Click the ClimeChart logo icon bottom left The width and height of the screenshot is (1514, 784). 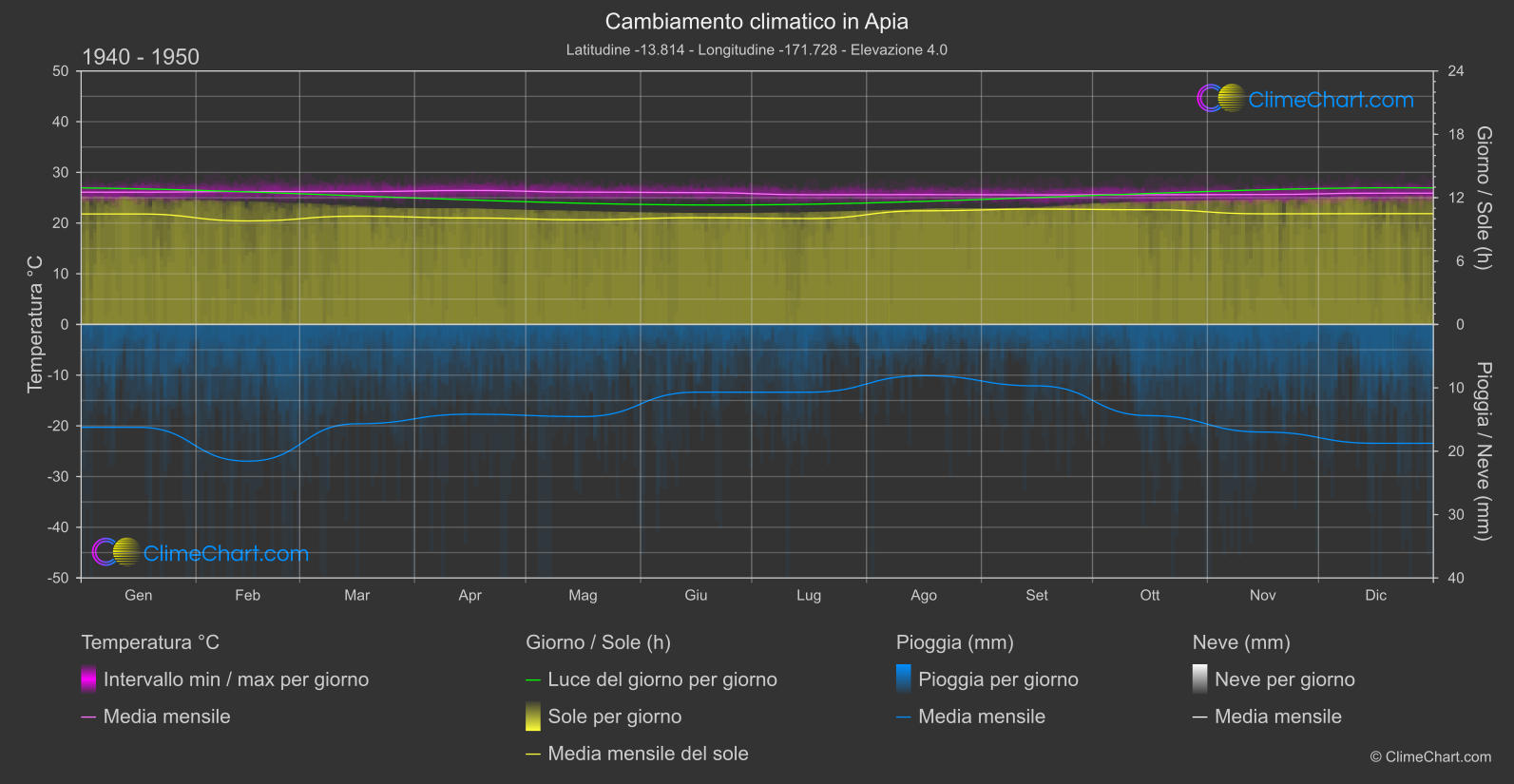[x=116, y=552]
